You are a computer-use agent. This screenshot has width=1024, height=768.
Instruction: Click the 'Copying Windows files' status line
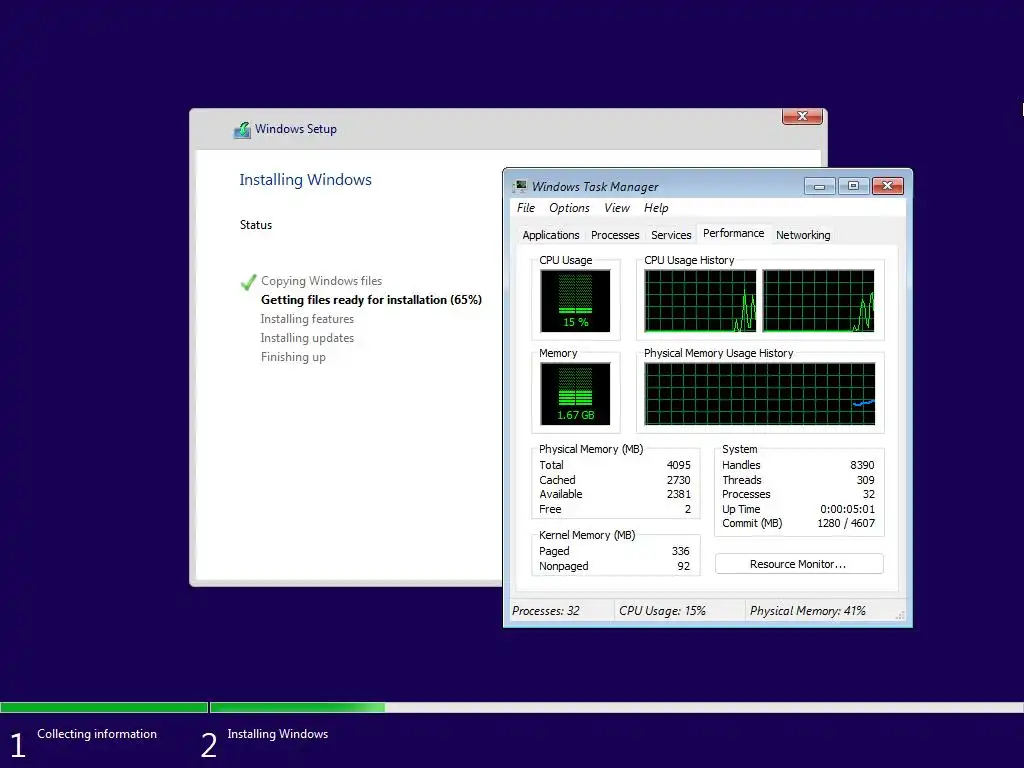pos(321,281)
